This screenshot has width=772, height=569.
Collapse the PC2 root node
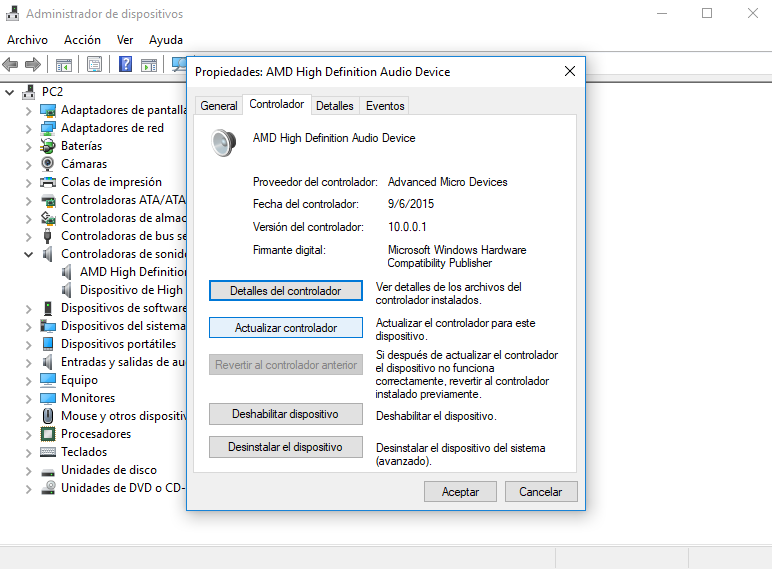9,92
